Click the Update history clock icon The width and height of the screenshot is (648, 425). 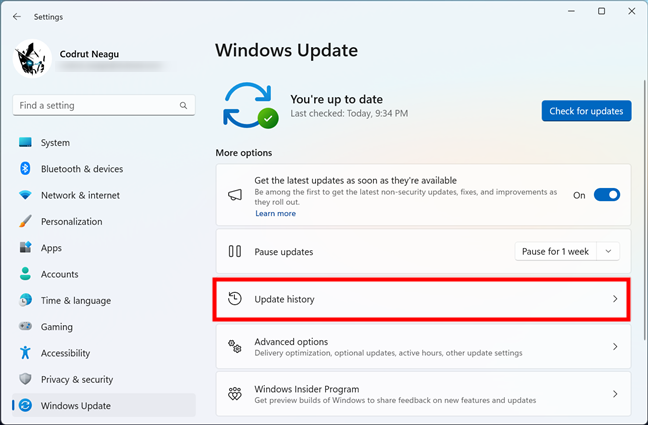click(x=235, y=298)
